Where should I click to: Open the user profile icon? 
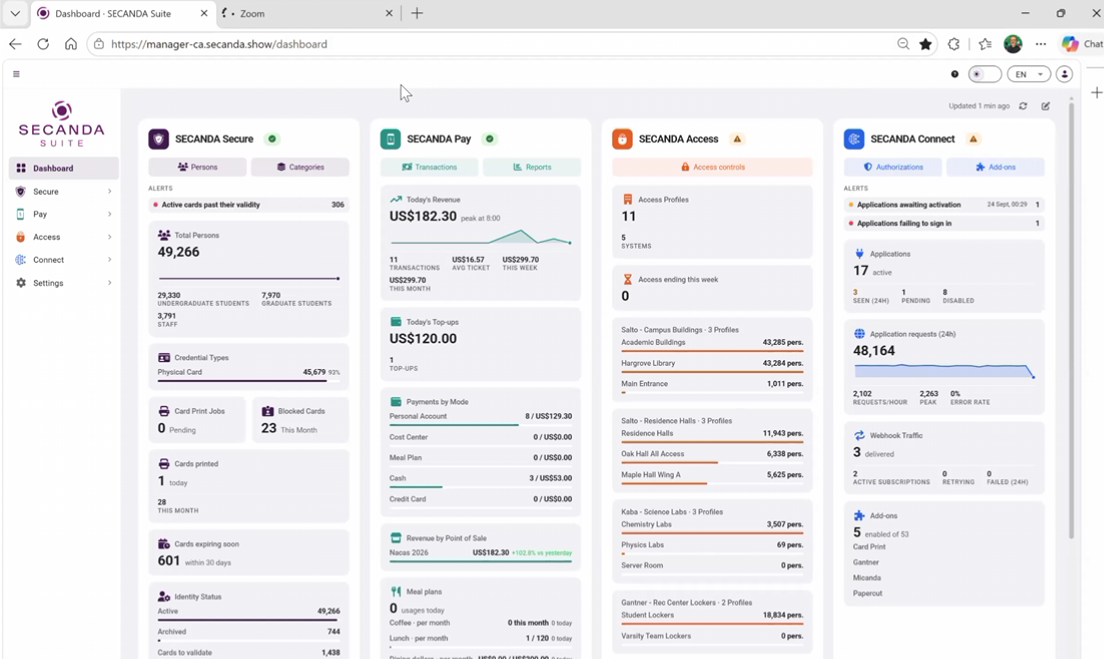(1065, 74)
